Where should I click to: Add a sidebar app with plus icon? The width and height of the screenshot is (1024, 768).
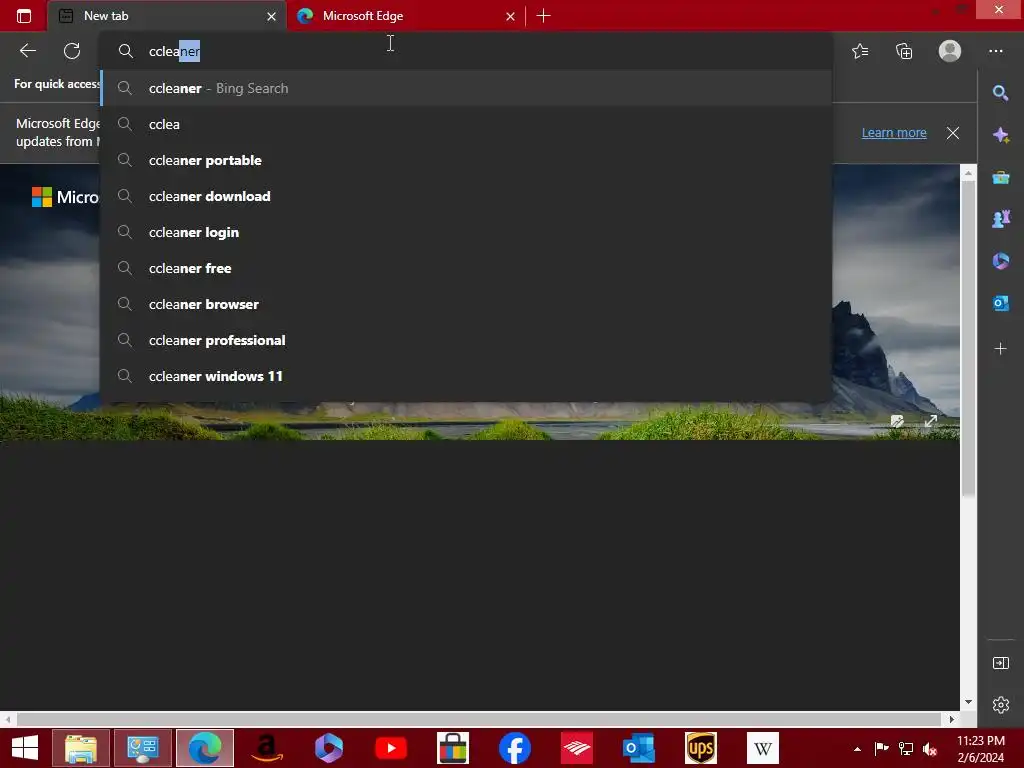tap(1000, 349)
